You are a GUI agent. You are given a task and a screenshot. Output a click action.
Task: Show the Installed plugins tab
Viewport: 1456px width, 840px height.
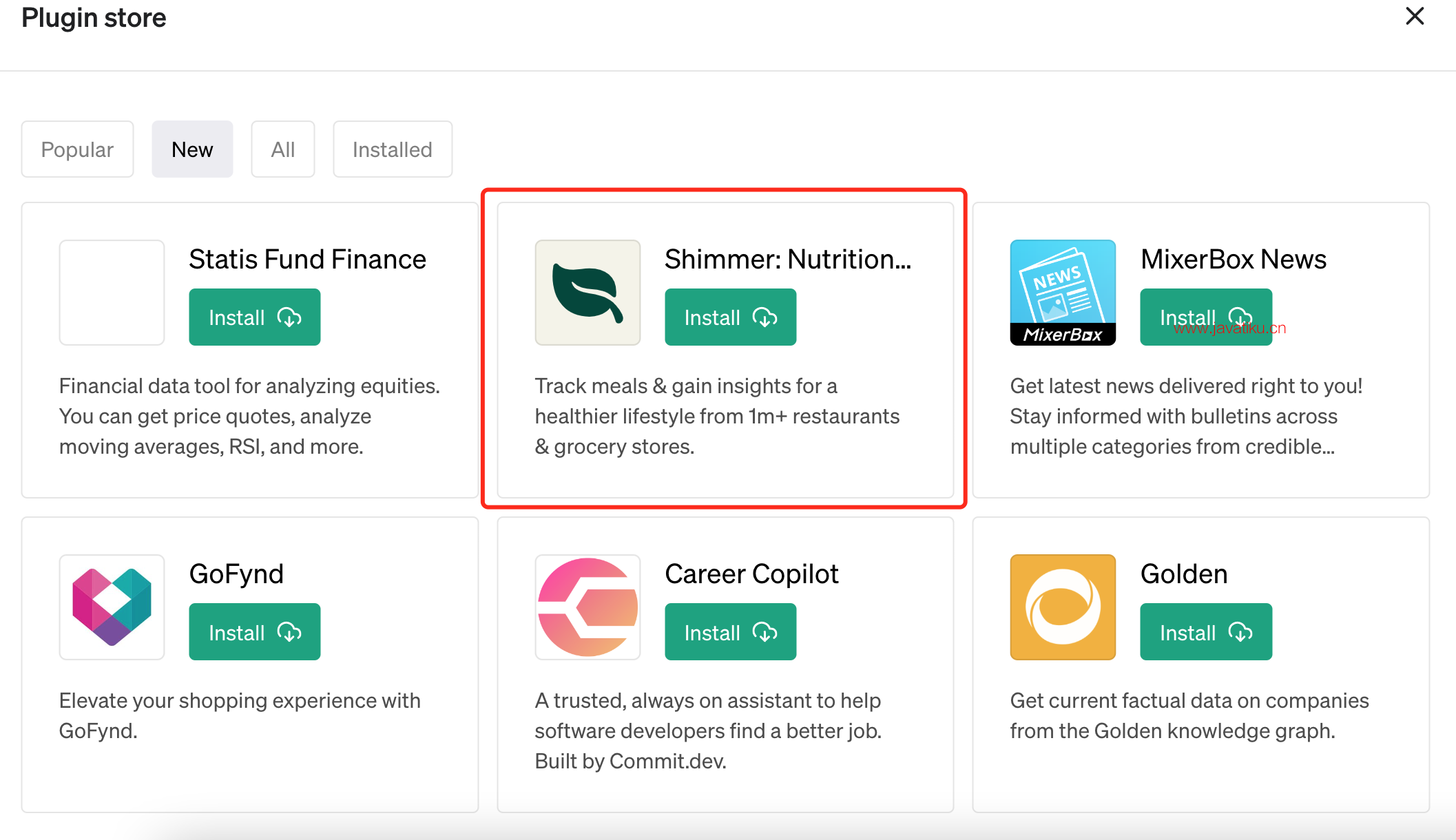[x=393, y=149]
